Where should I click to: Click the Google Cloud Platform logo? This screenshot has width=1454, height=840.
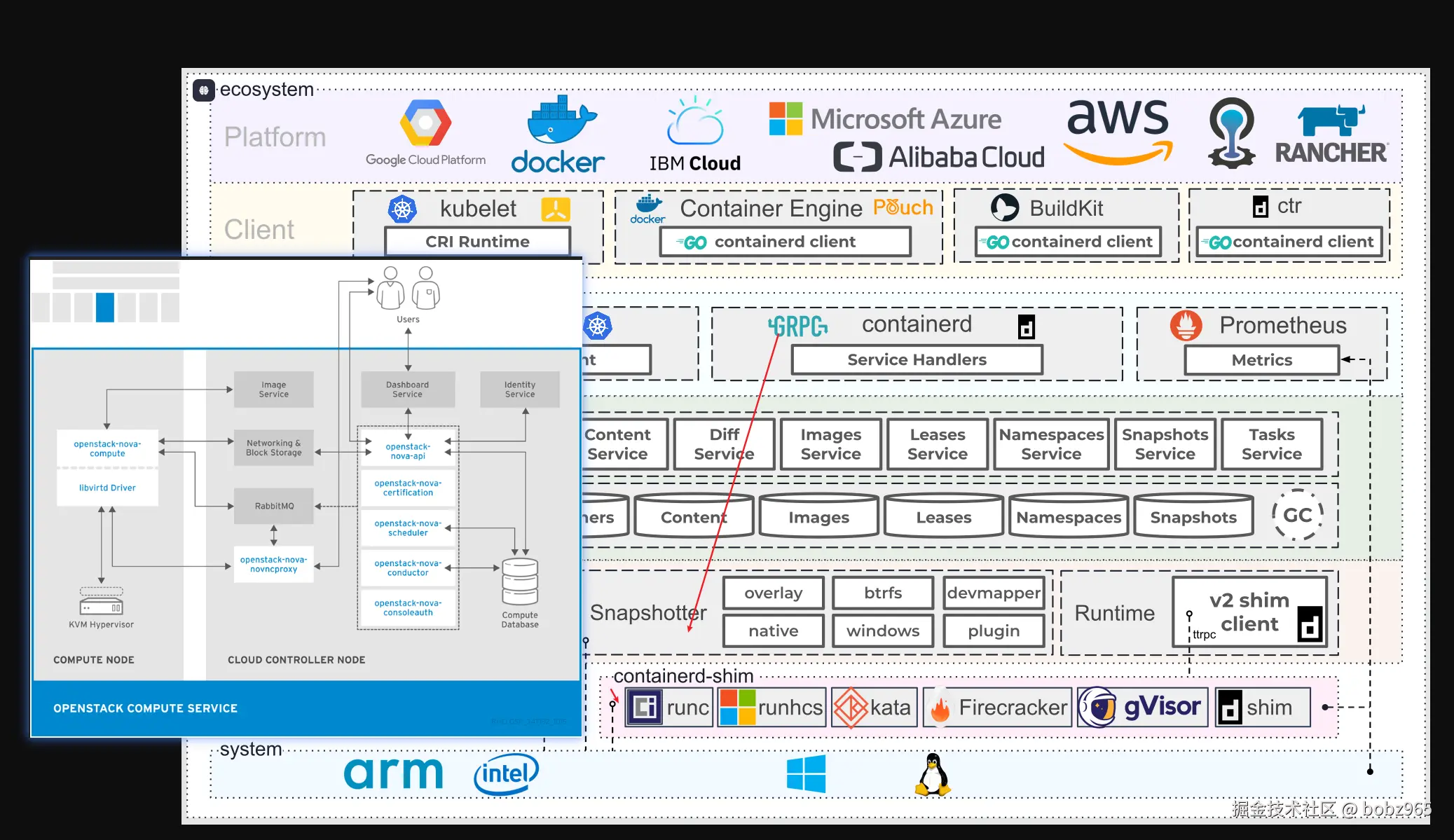(425, 123)
